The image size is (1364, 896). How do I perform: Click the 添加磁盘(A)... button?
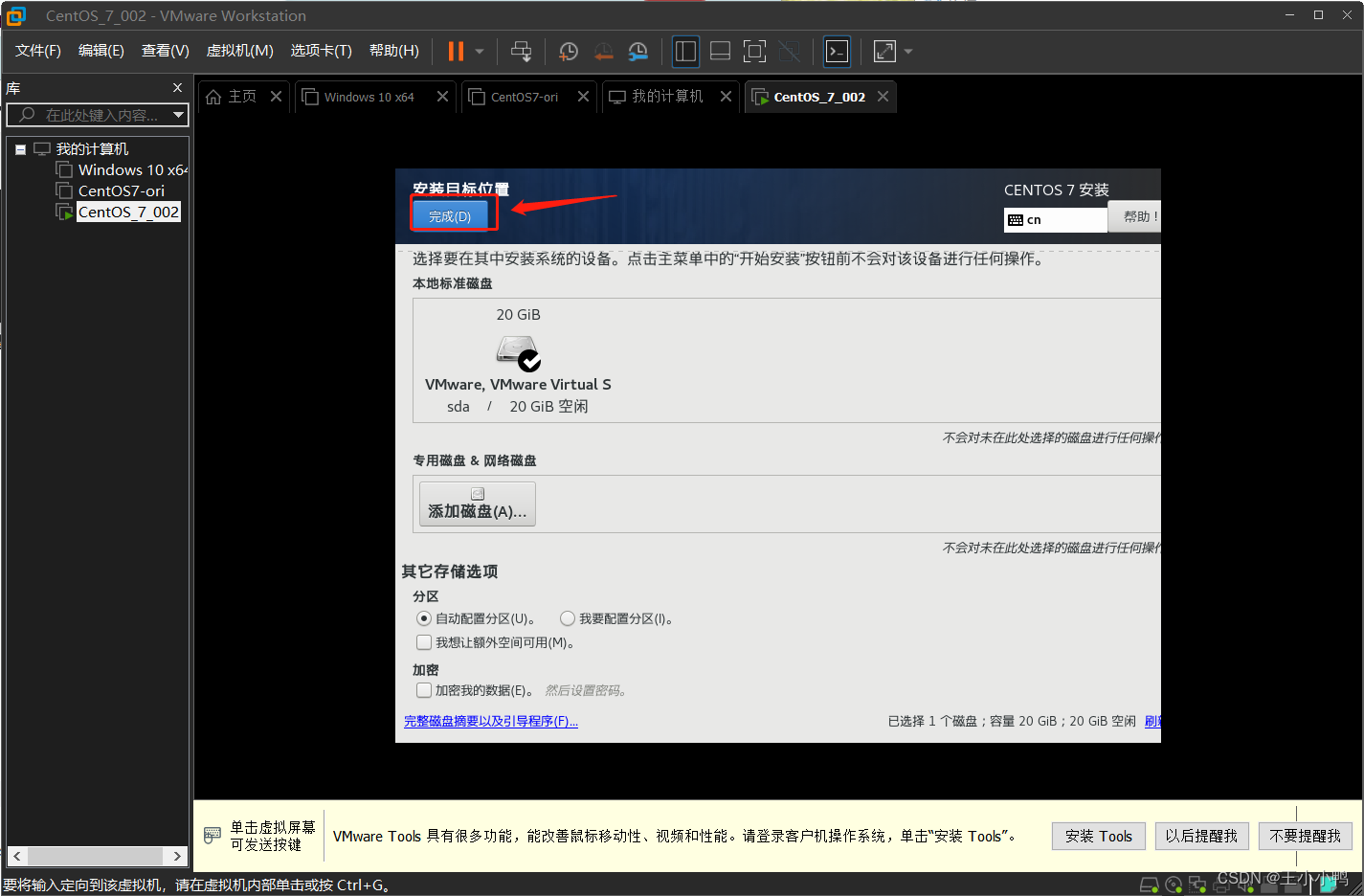tap(477, 504)
